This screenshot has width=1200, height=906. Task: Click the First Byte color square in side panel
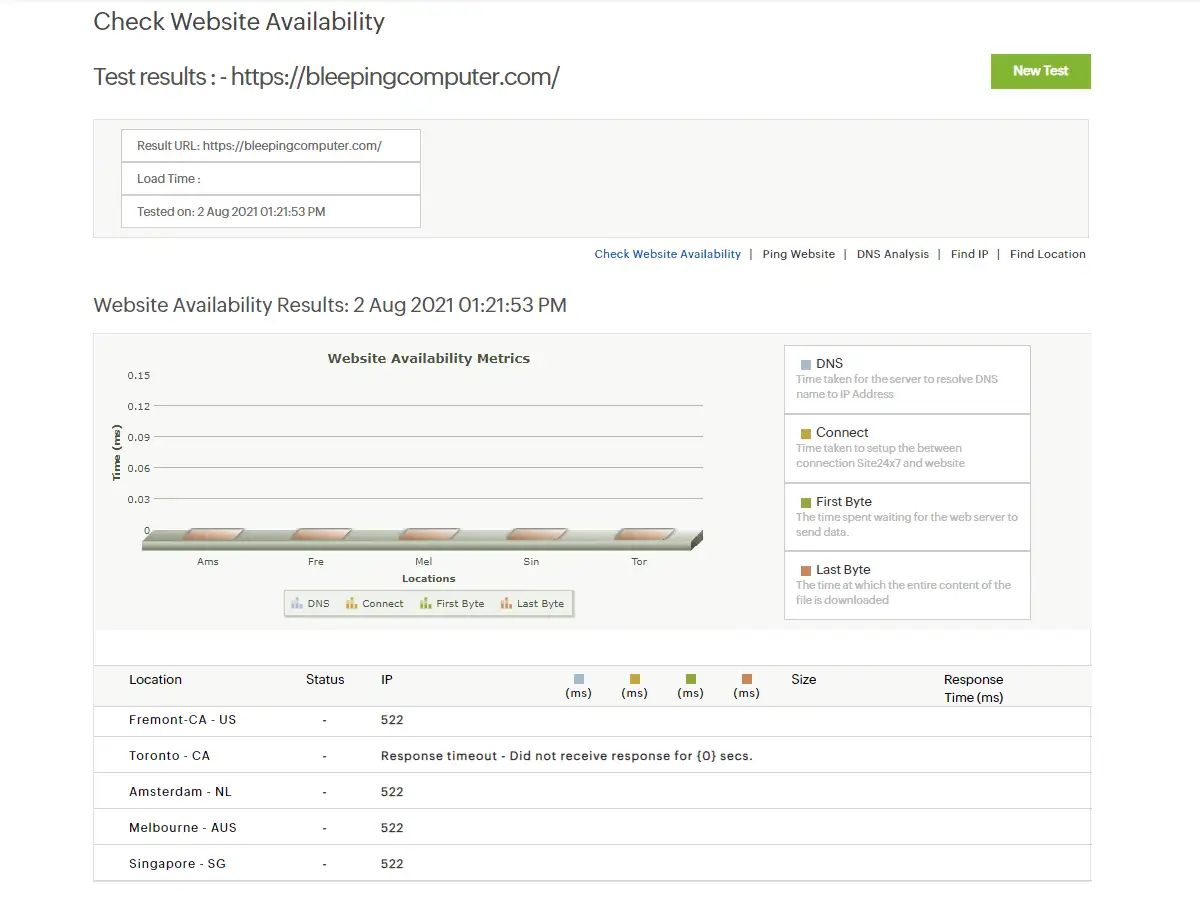pyautogui.click(x=806, y=503)
